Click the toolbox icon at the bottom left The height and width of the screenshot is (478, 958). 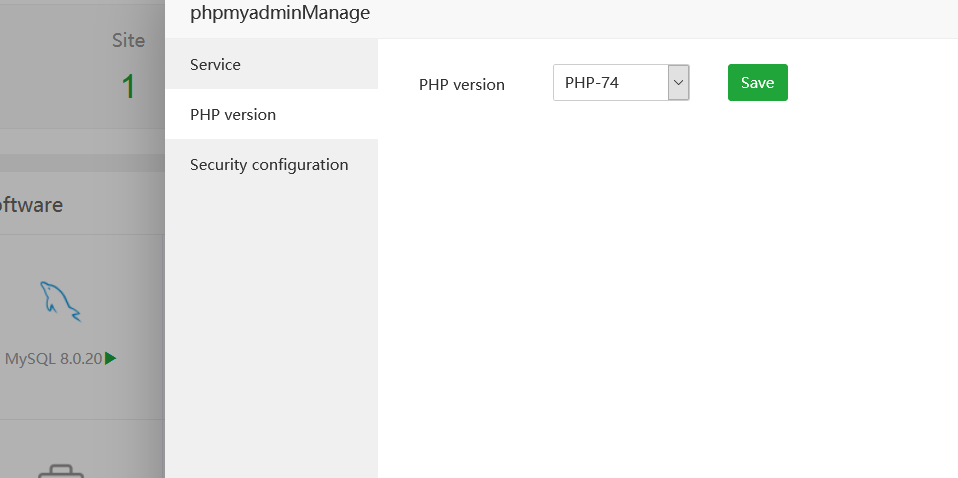(x=60, y=471)
